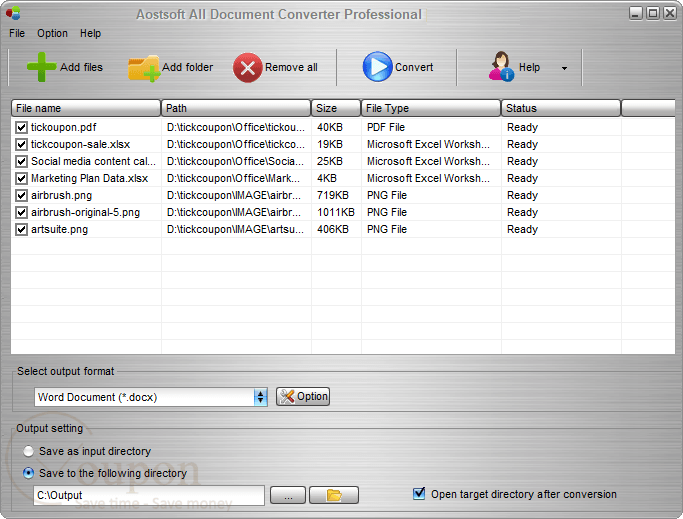Open the Help menu
Screen dimensions: 683x519
click(x=90, y=33)
